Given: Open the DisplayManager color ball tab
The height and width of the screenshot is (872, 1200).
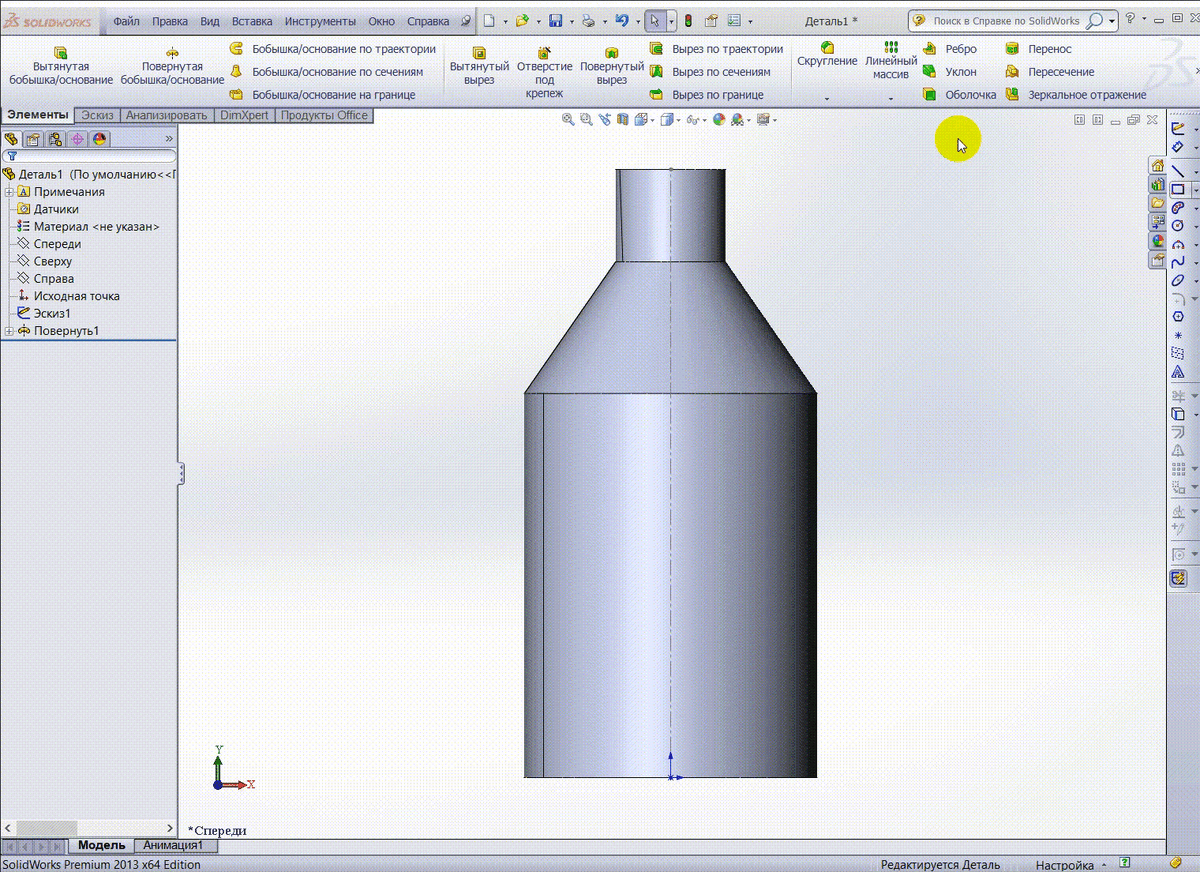Looking at the screenshot, I should (x=99, y=139).
